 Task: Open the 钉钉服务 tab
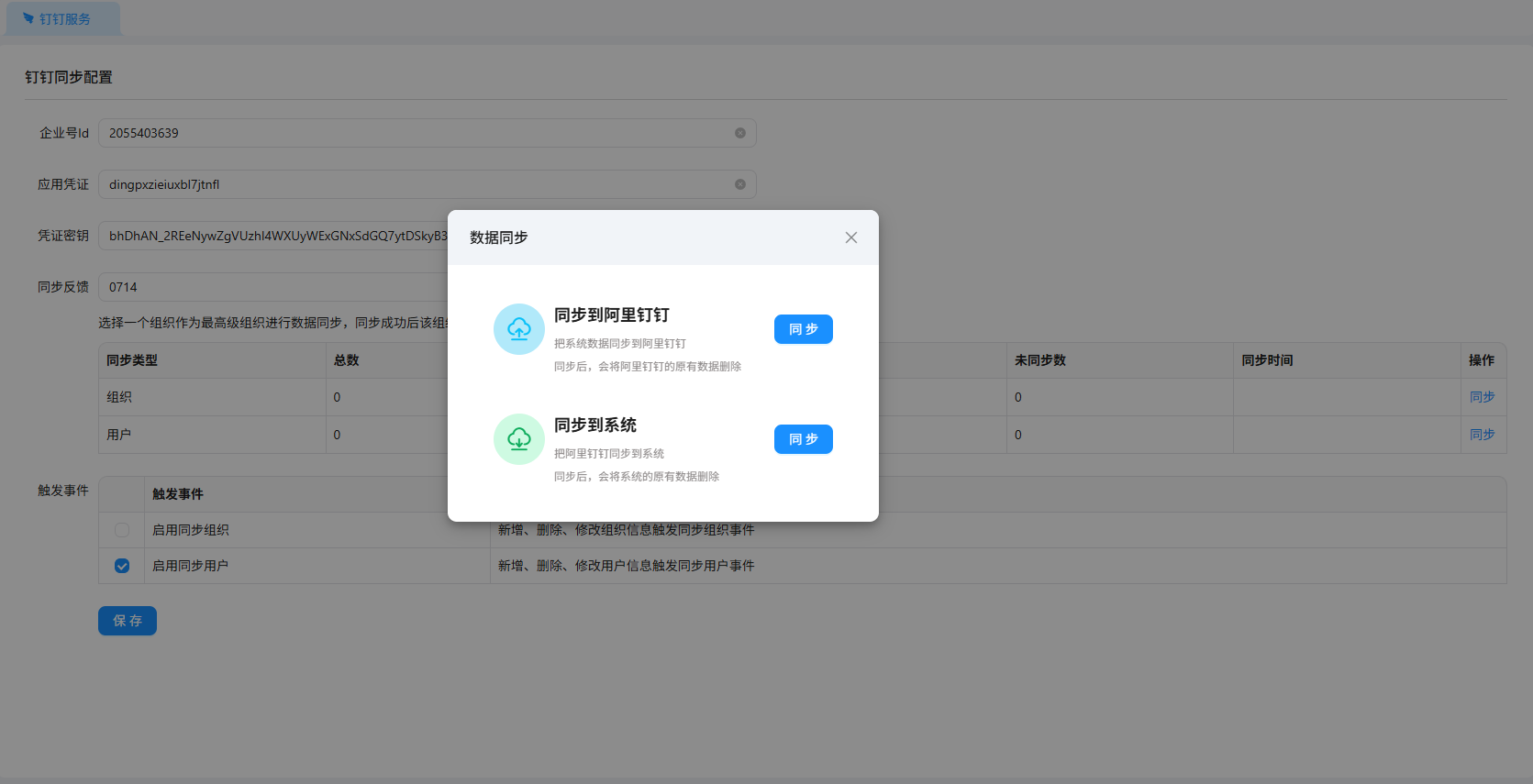tap(63, 18)
